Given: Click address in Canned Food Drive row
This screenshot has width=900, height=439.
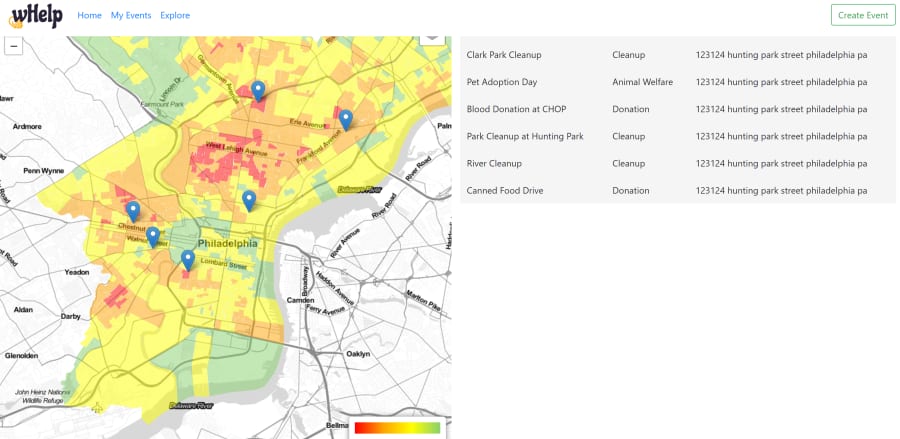Looking at the screenshot, I should pyautogui.click(x=781, y=191).
